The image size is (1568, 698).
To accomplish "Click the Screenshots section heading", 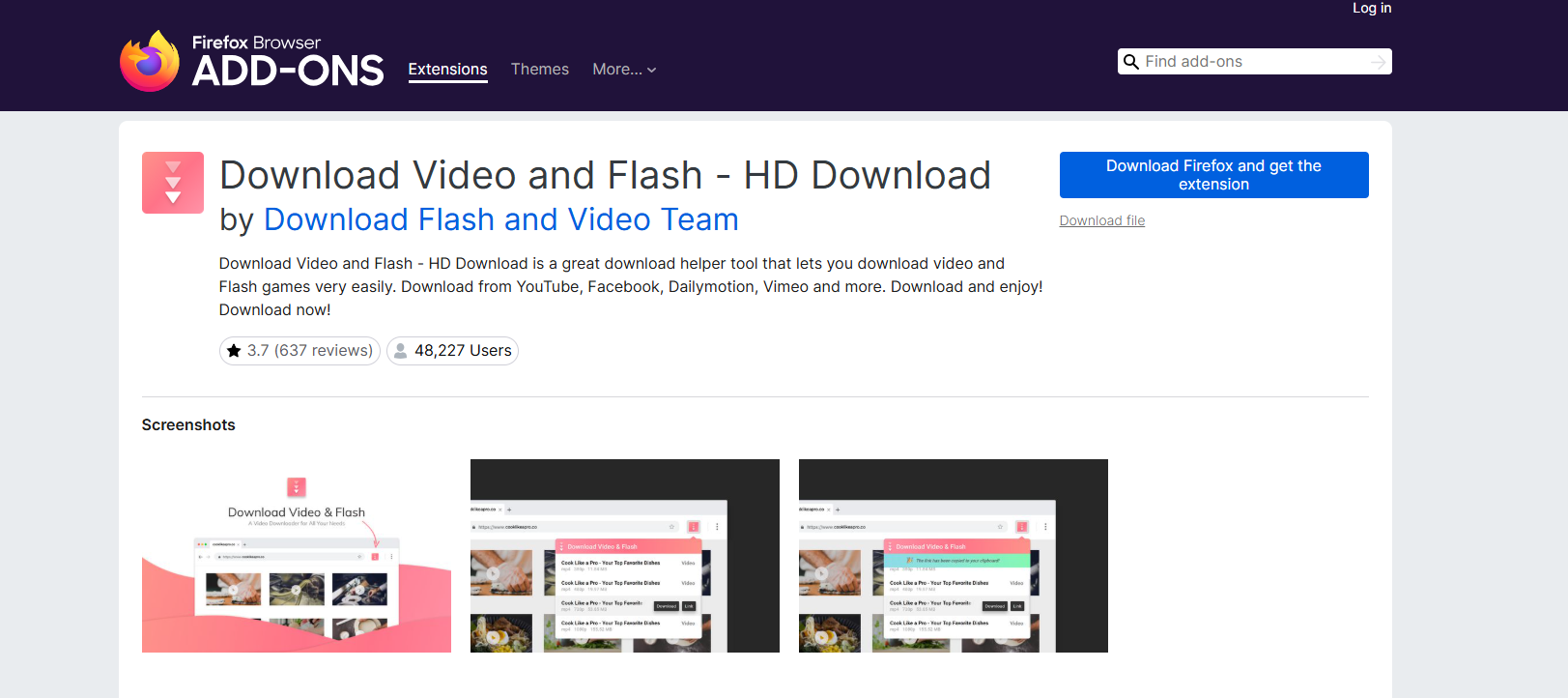I will (188, 425).
